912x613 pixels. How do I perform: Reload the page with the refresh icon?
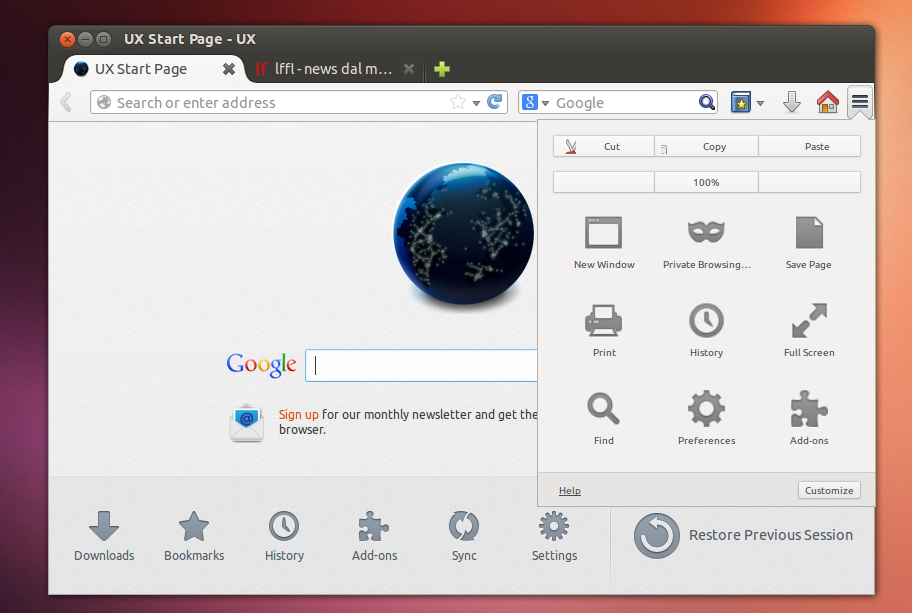click(x=494, y=102)
